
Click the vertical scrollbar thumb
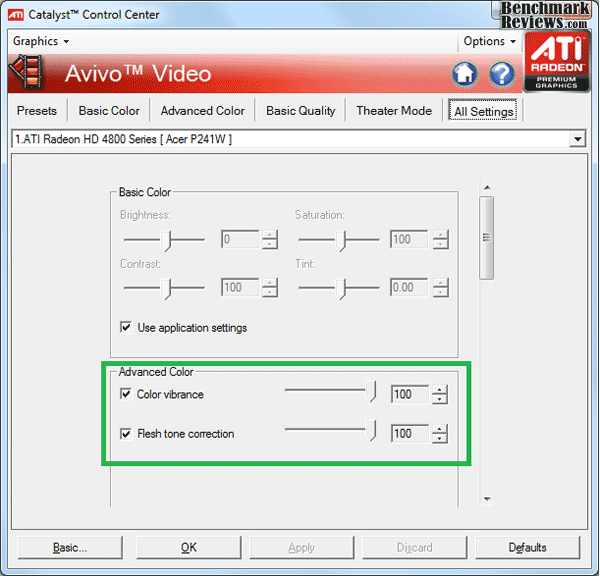[487, 238]
